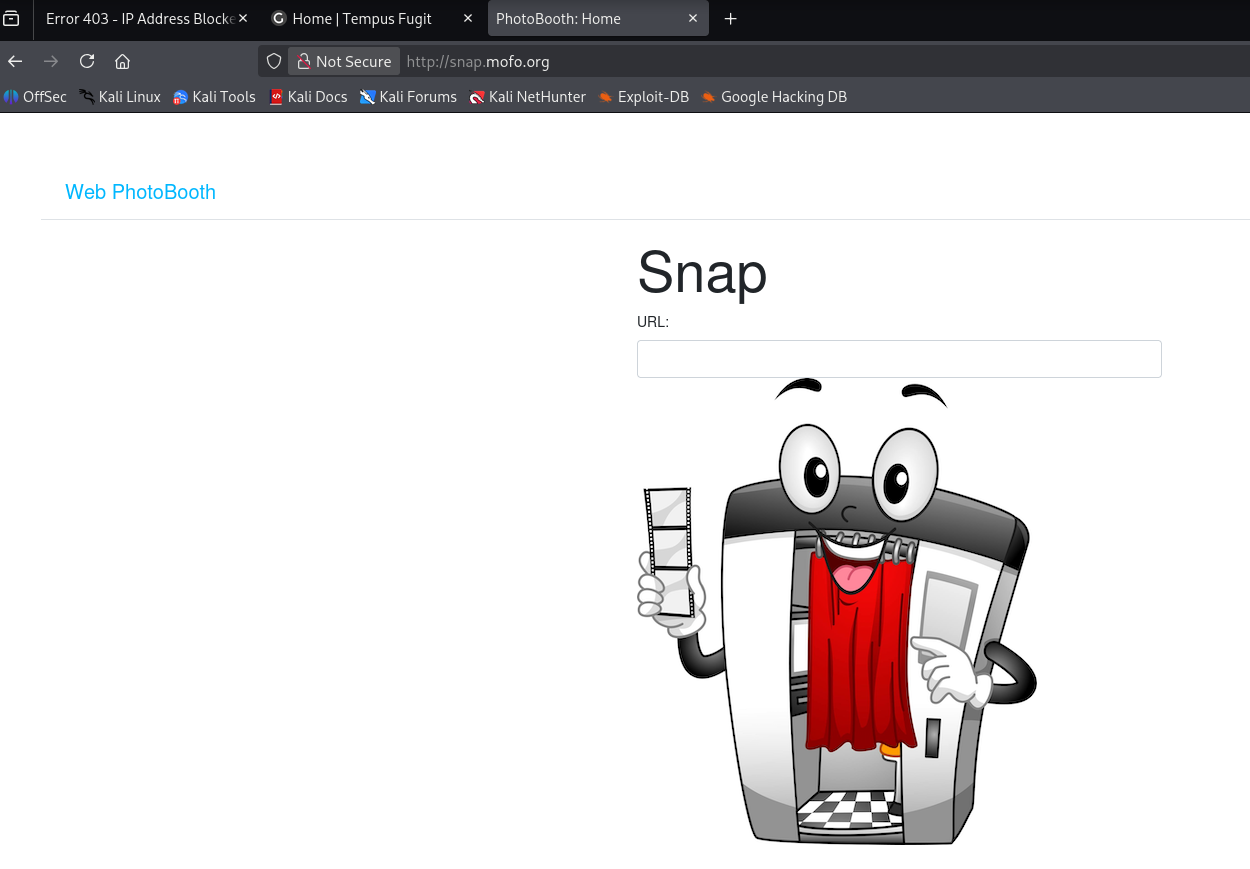Click the URL: label
This screenshot has height=869, width=1250.
[x=653, y=322]
